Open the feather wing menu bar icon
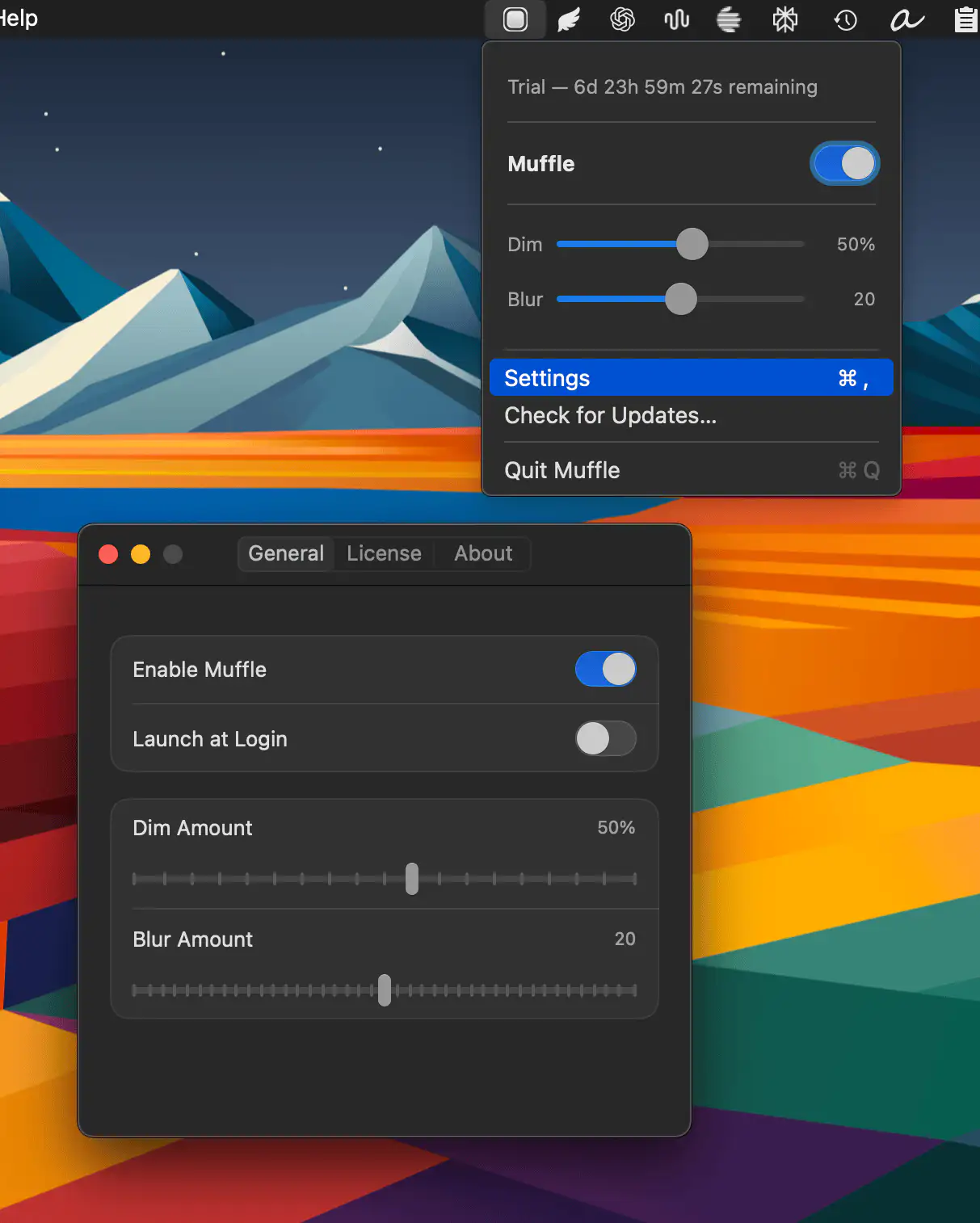Screen dimensions: 980x1223 tap(569, 19)
